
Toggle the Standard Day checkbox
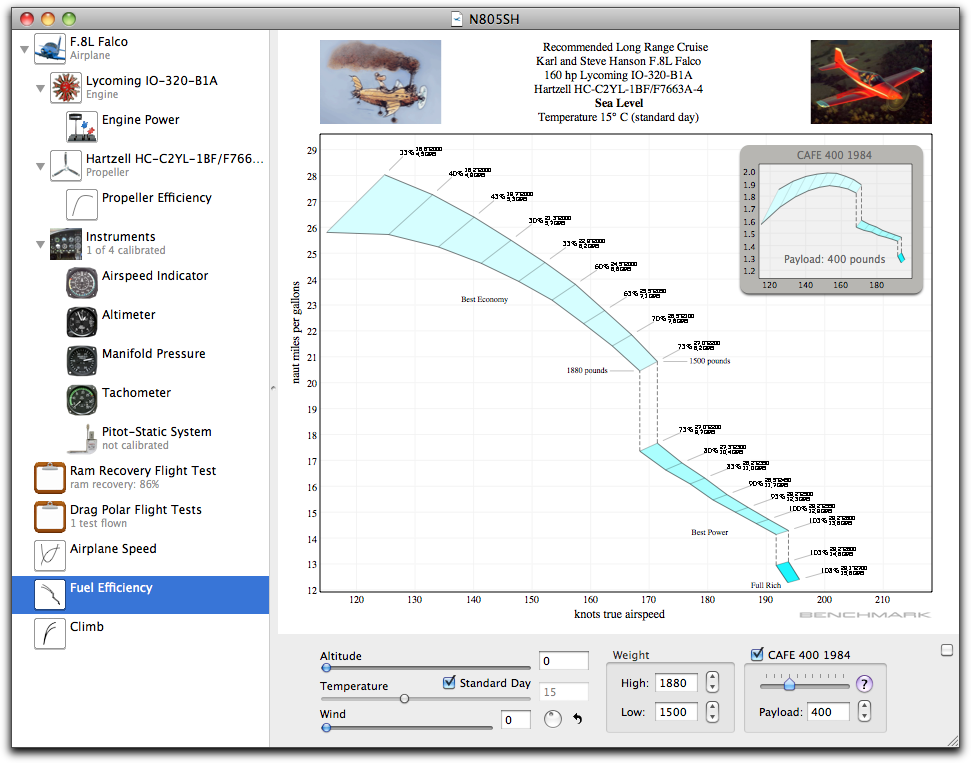[x=450, y=682]
